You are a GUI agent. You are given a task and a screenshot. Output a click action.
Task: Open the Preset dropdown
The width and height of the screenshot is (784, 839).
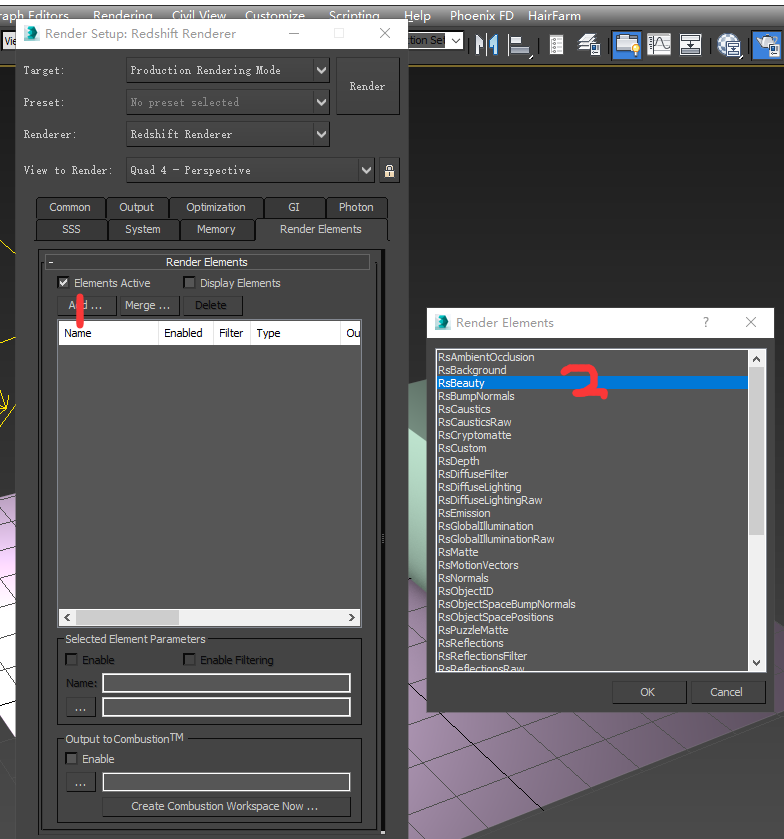[x=227, y=102]
